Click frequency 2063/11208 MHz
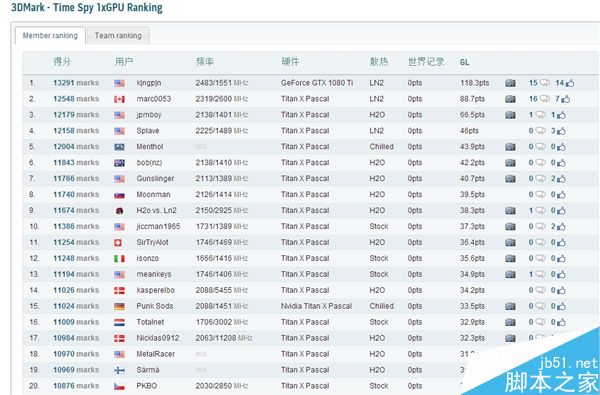 [x=224, y=338]
